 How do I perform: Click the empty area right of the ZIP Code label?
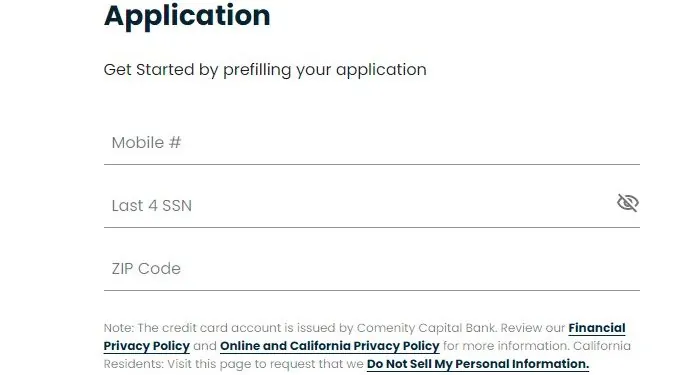coord(402,269)
